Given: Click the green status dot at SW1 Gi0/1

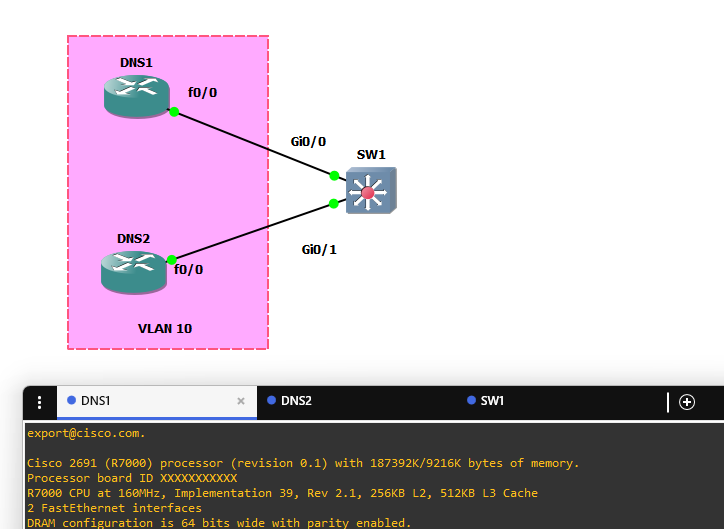Looking at the screenshot, I should [334, 204].
